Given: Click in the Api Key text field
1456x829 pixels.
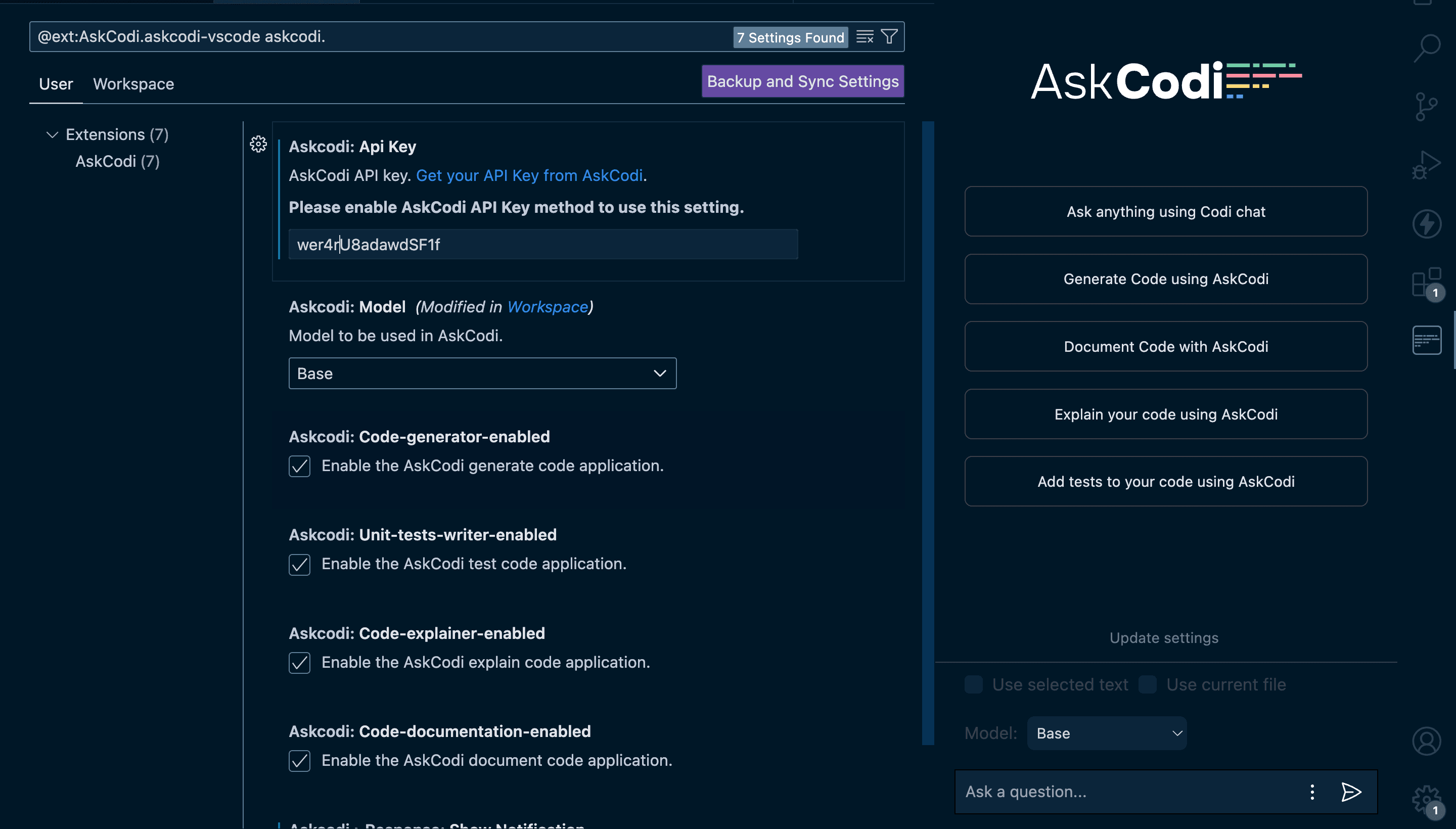Looking at the screenshot, I should tap(543, 245).
